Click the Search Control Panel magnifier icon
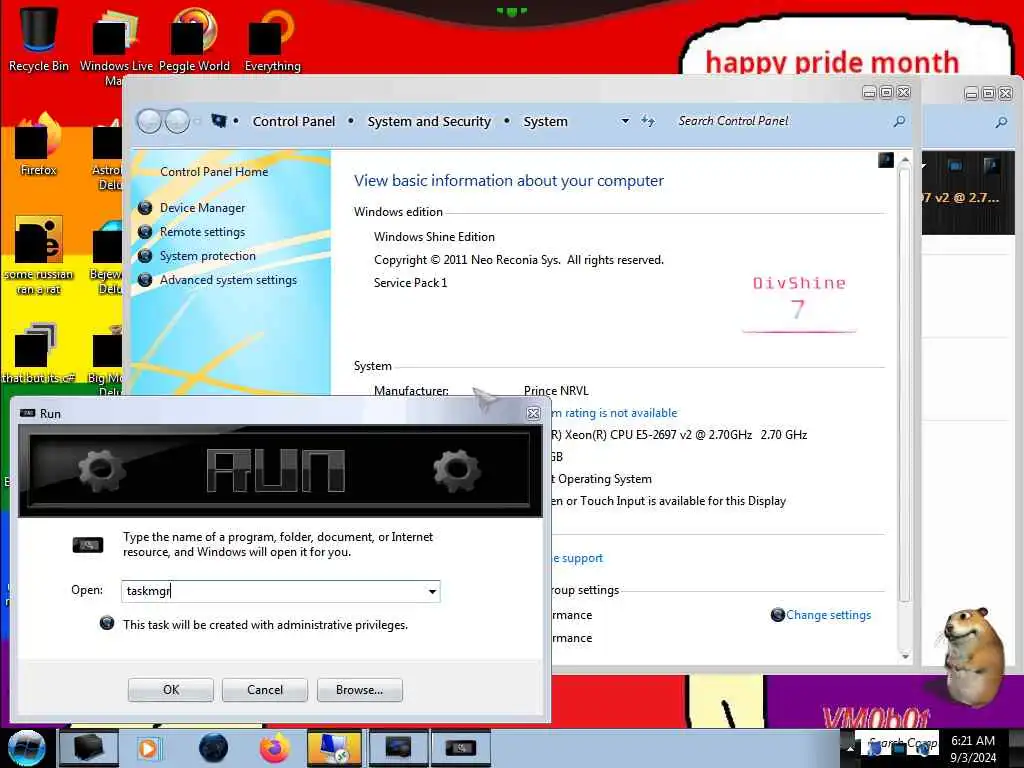 click(899, 121)
